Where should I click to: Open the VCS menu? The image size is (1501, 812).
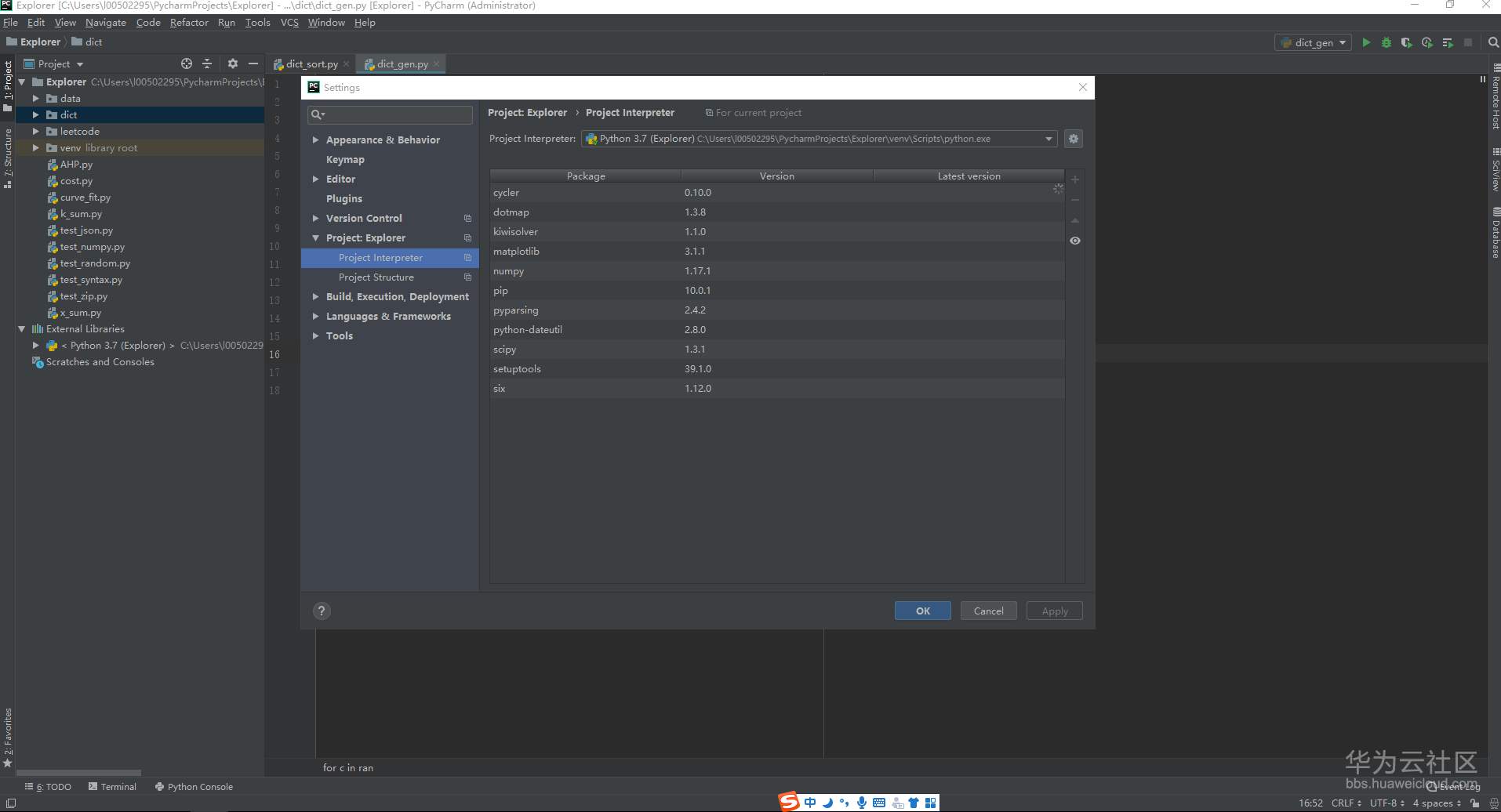(x=289, y=23)
